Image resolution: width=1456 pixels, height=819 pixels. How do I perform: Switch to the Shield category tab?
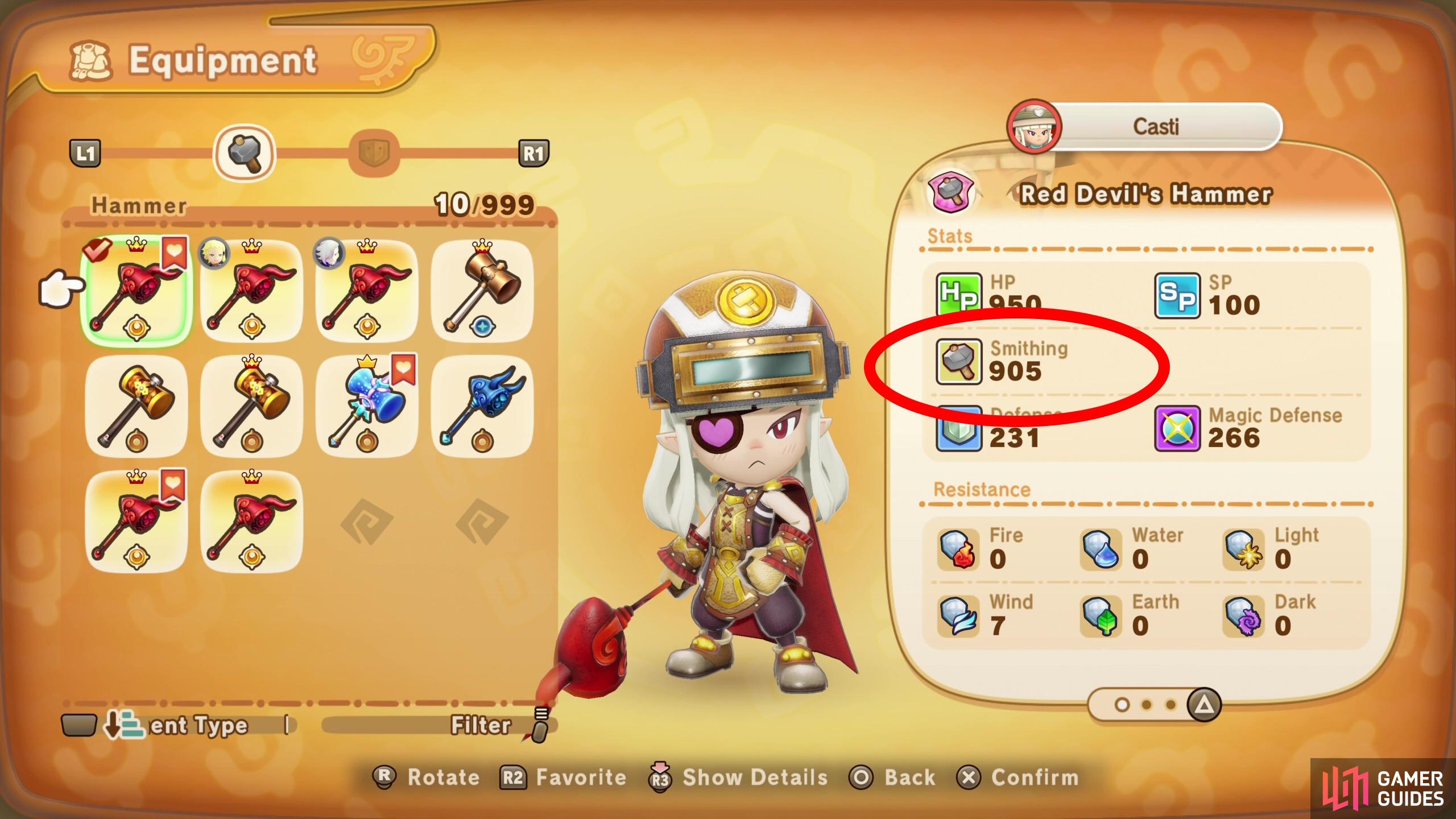tap(374, 153)
